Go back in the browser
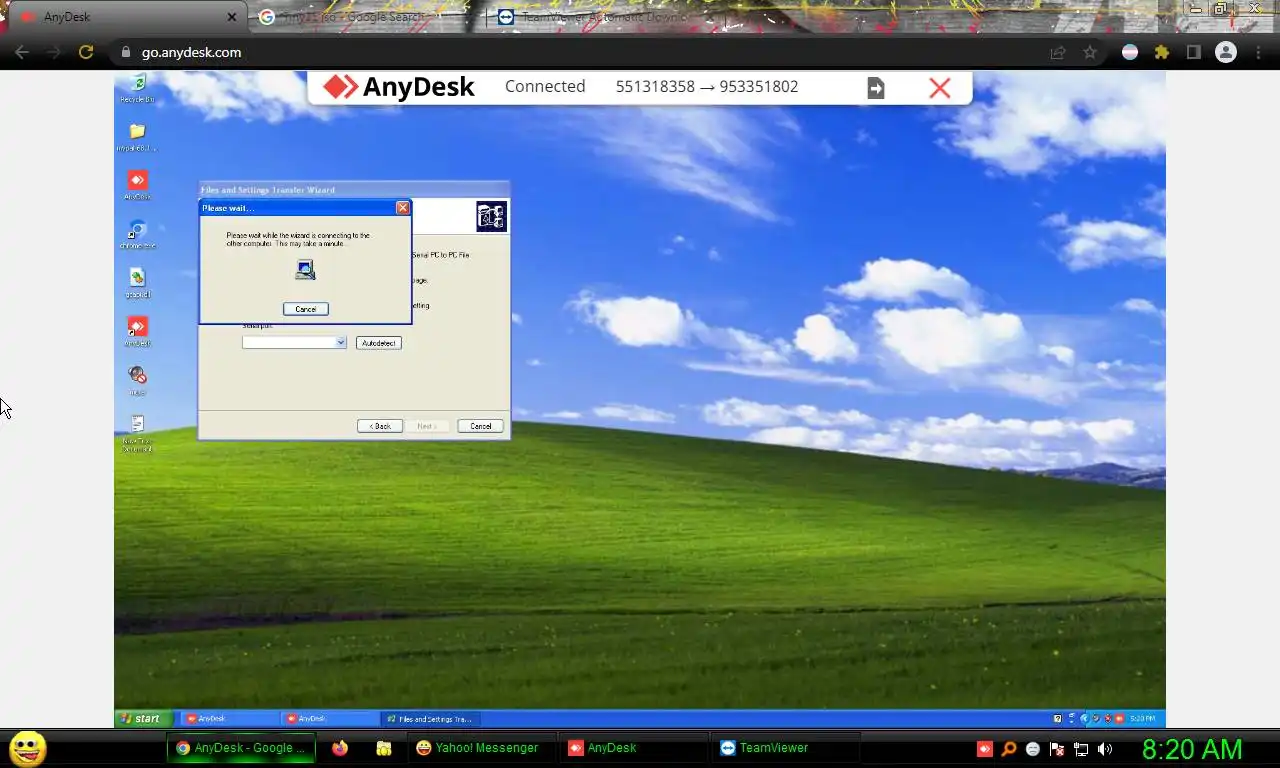The width and height of the screenshot is (1280, 768). [22, 52]
